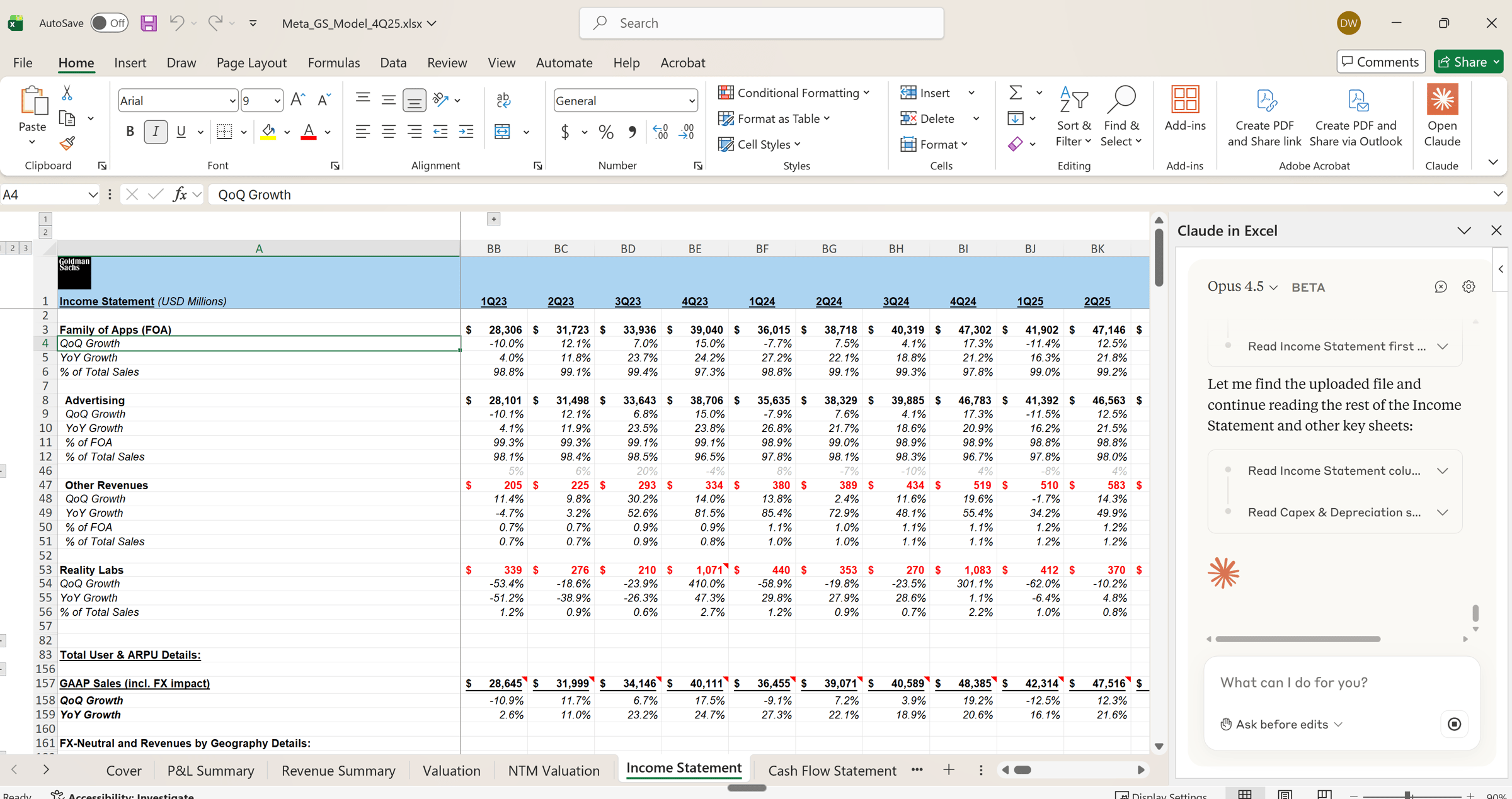The height and width of the screenshot is (799, 1512).
Task: Toggle Center alignment
Action: coord(389,132)
